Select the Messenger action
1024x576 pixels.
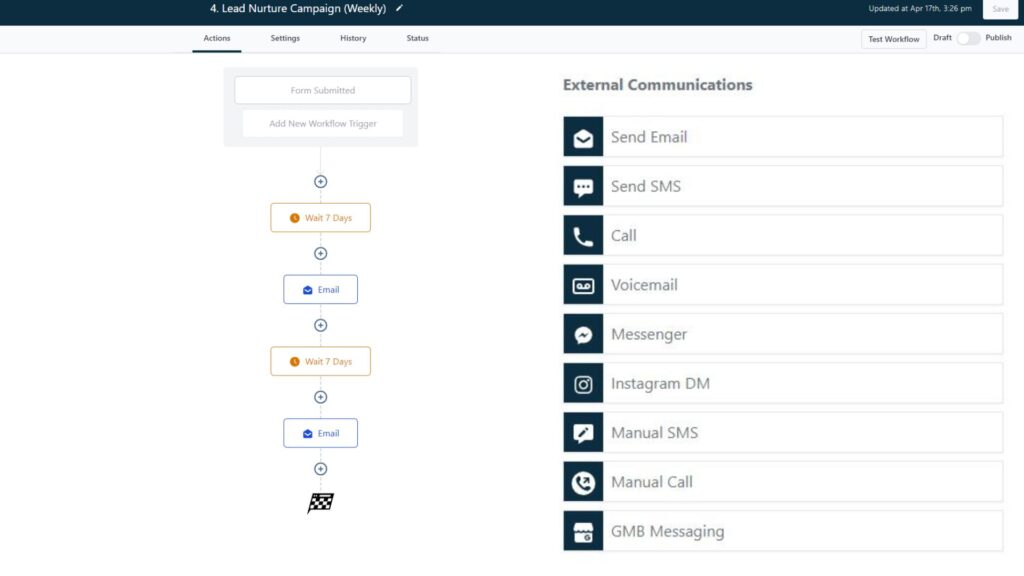[783, 334]
